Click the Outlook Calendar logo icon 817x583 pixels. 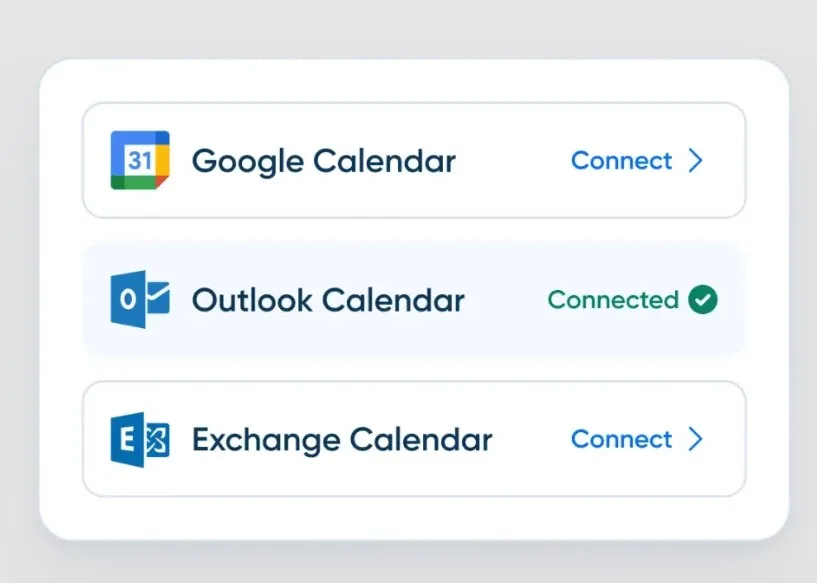point(140,299)
